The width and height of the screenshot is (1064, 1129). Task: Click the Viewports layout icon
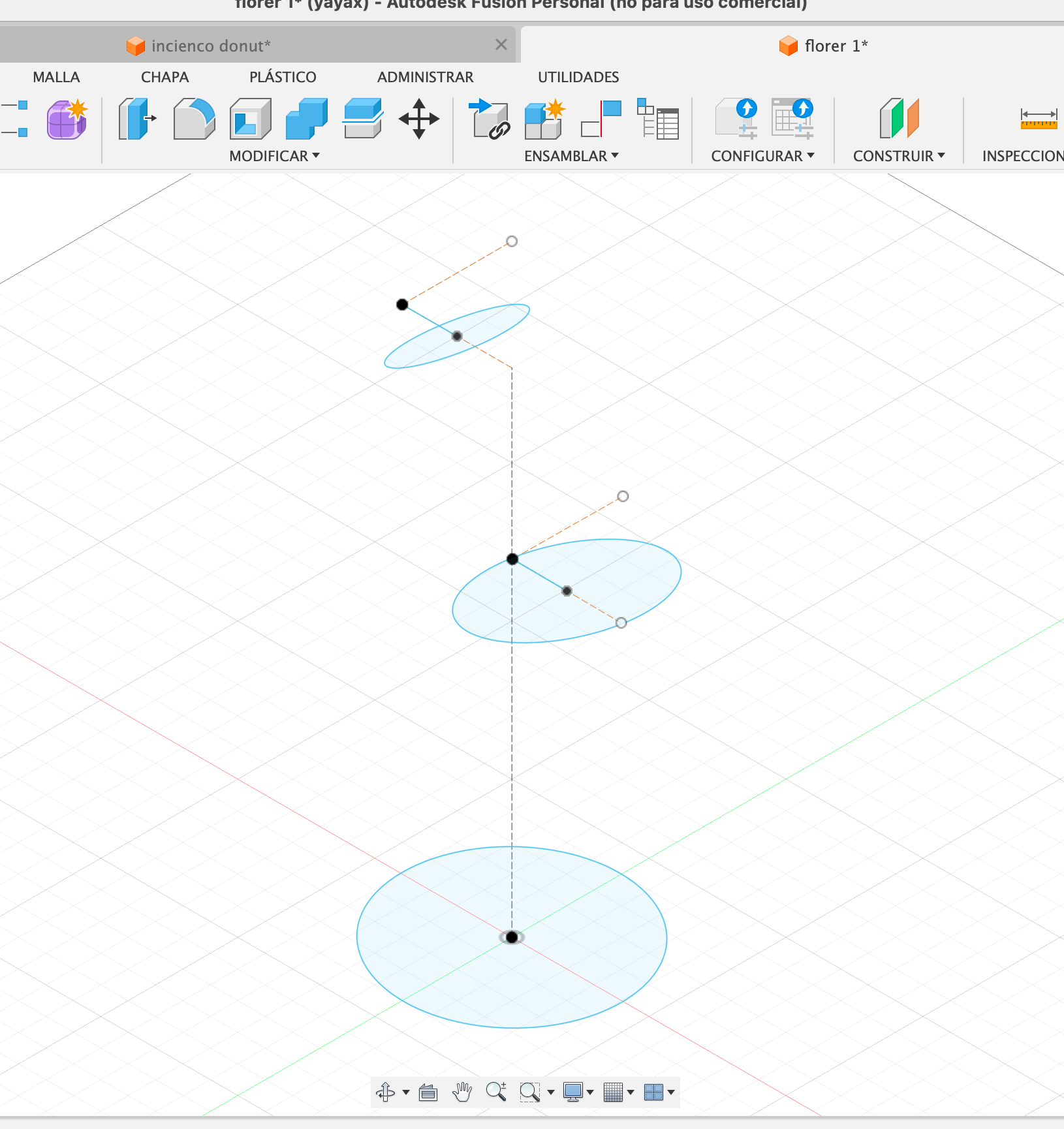coord(653,1092)
